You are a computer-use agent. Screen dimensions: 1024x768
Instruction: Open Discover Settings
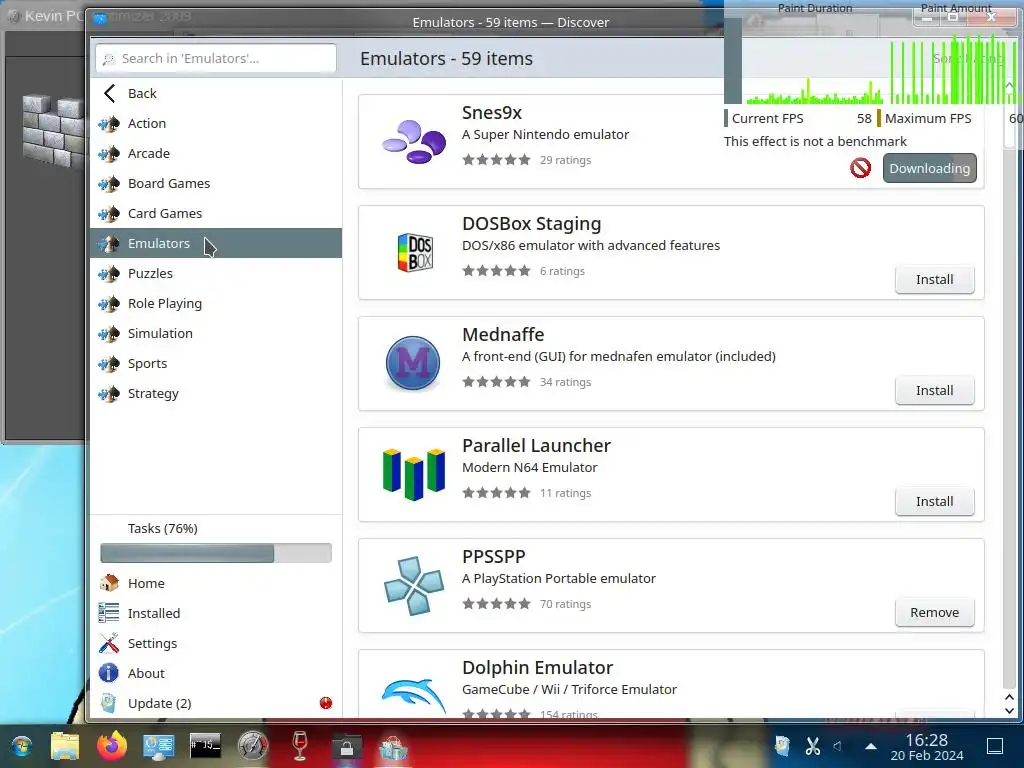click(x=216, y=643)
